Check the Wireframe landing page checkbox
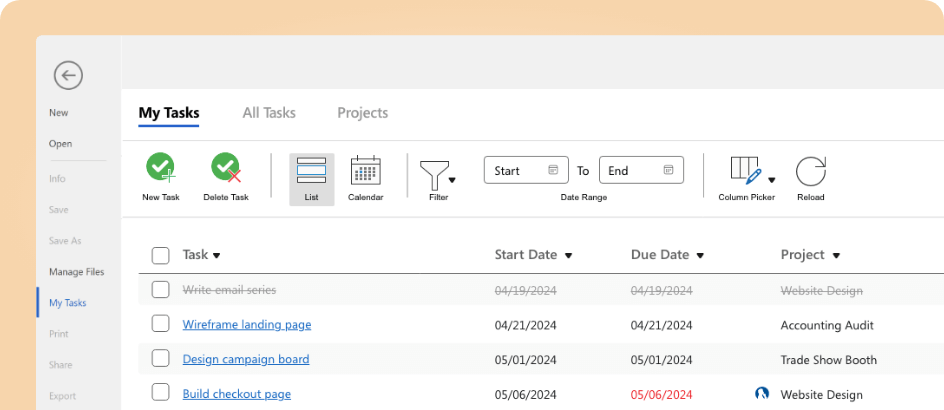Image resolution: width=944 pixels, height=410 pixels. [160, 324]
